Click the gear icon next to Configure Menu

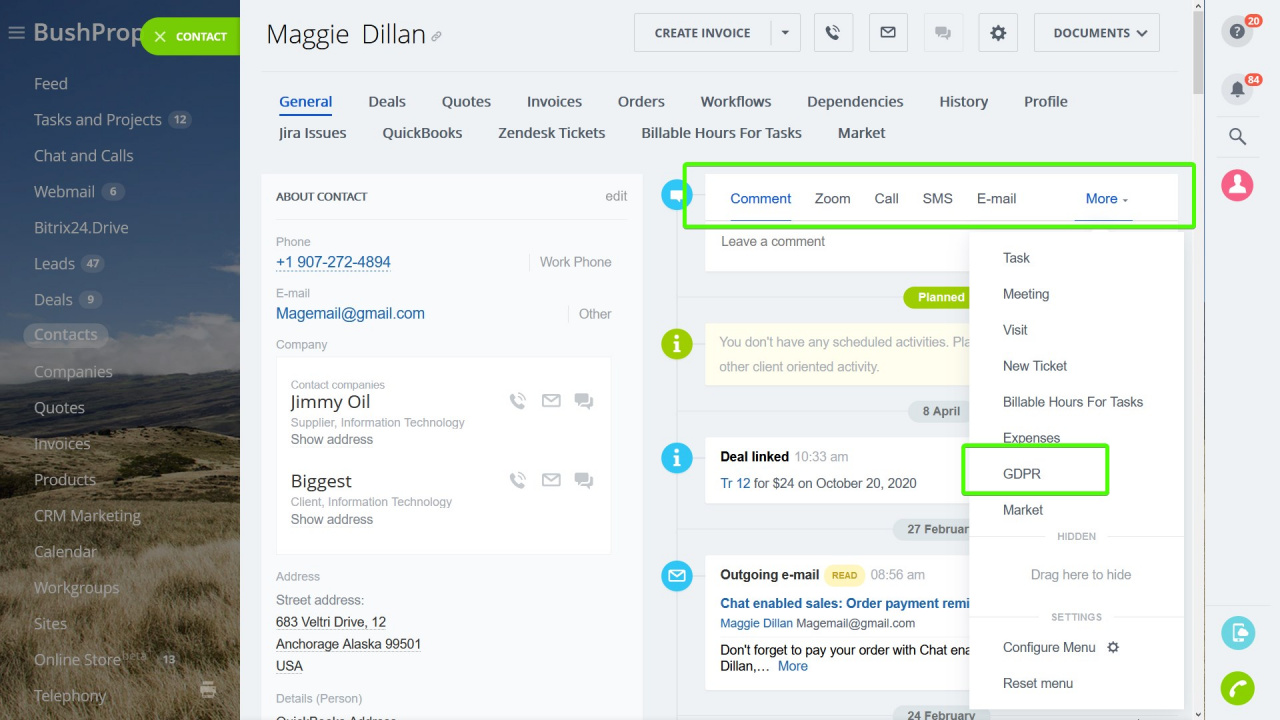[x=1113, y=647]
